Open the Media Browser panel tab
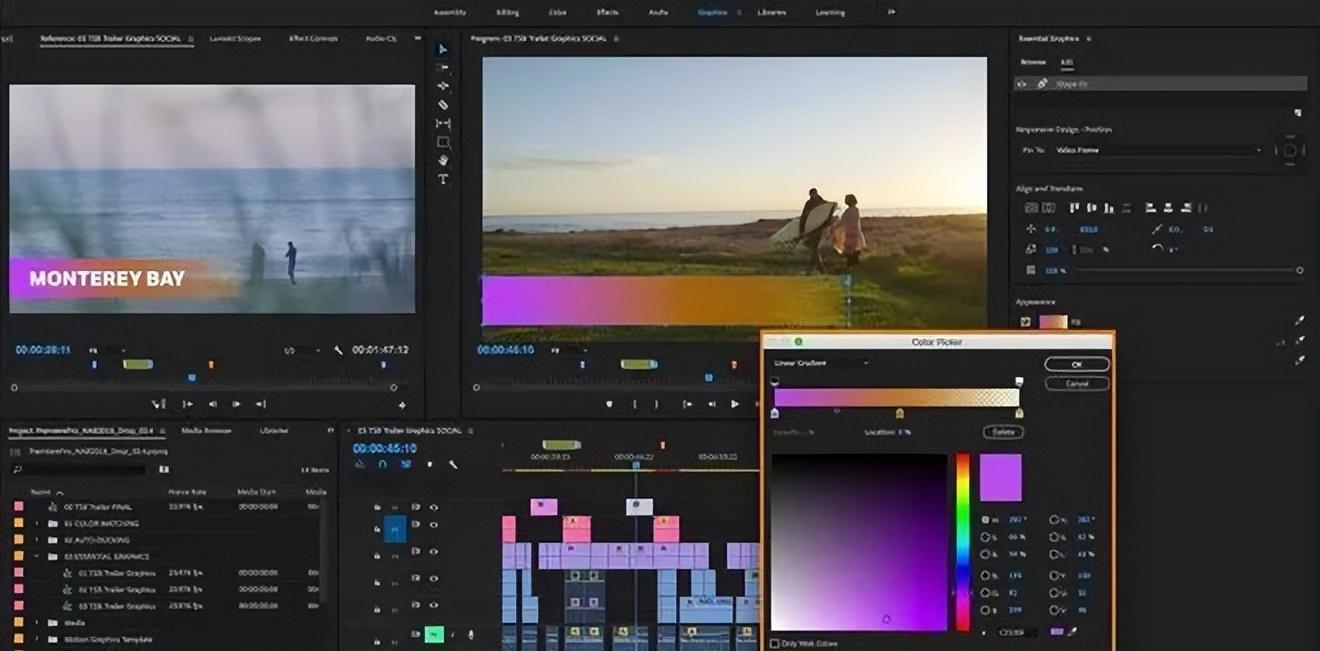This screenshot has width=1320, height=651. pos(205,430)
